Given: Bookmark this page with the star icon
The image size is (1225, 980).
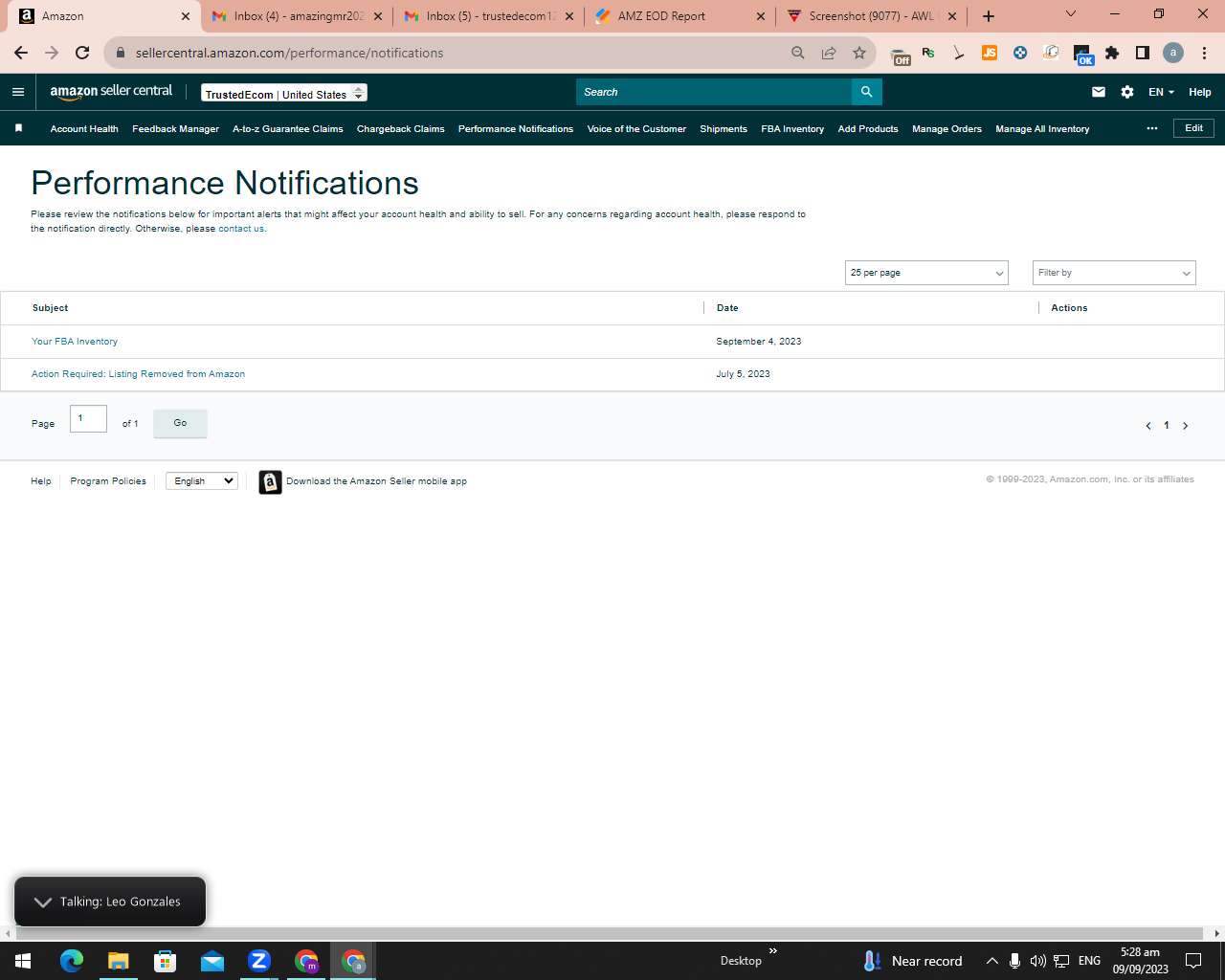Looking at the screenshot, I should pos(859,53).
